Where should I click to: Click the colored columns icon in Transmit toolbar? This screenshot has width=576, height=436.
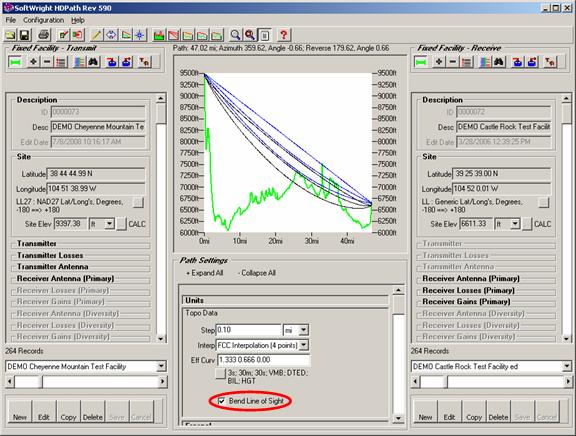coord(79,62)
